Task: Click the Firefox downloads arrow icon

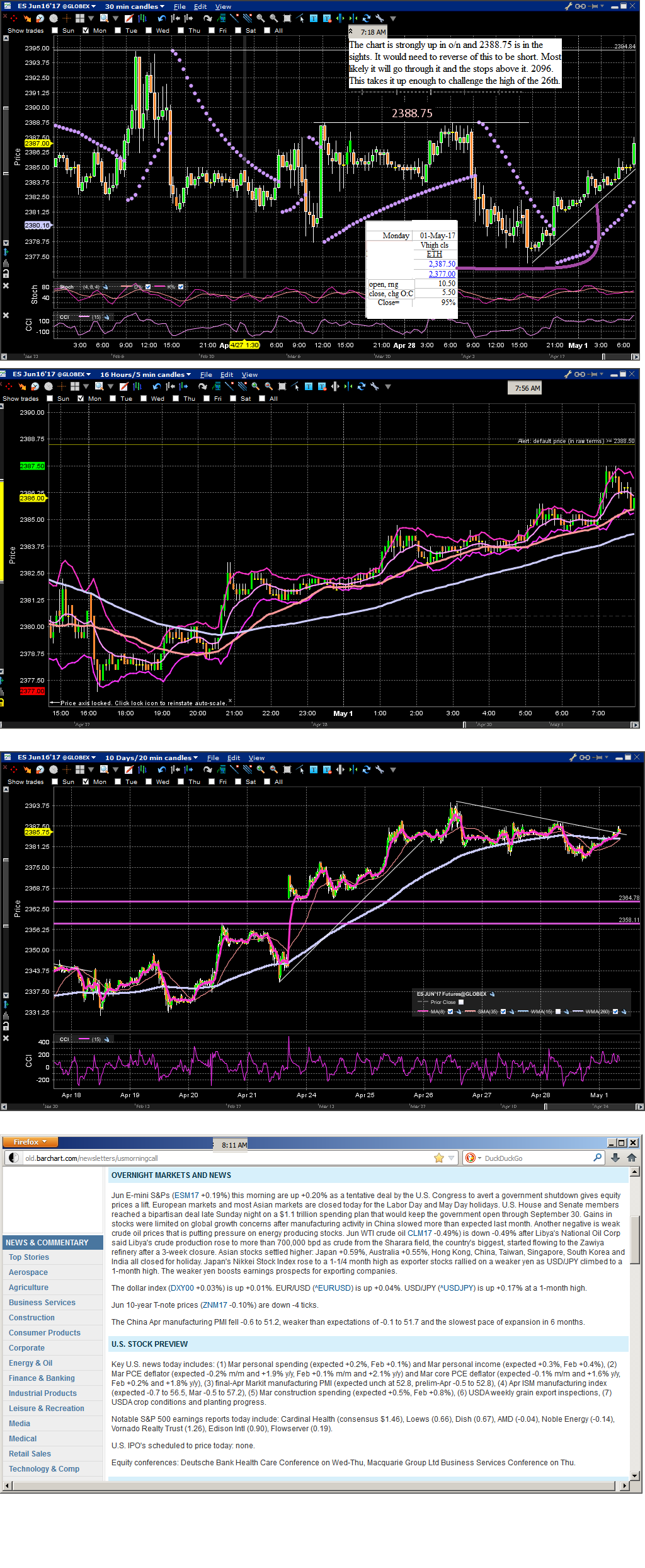Action: [615, 1158]
